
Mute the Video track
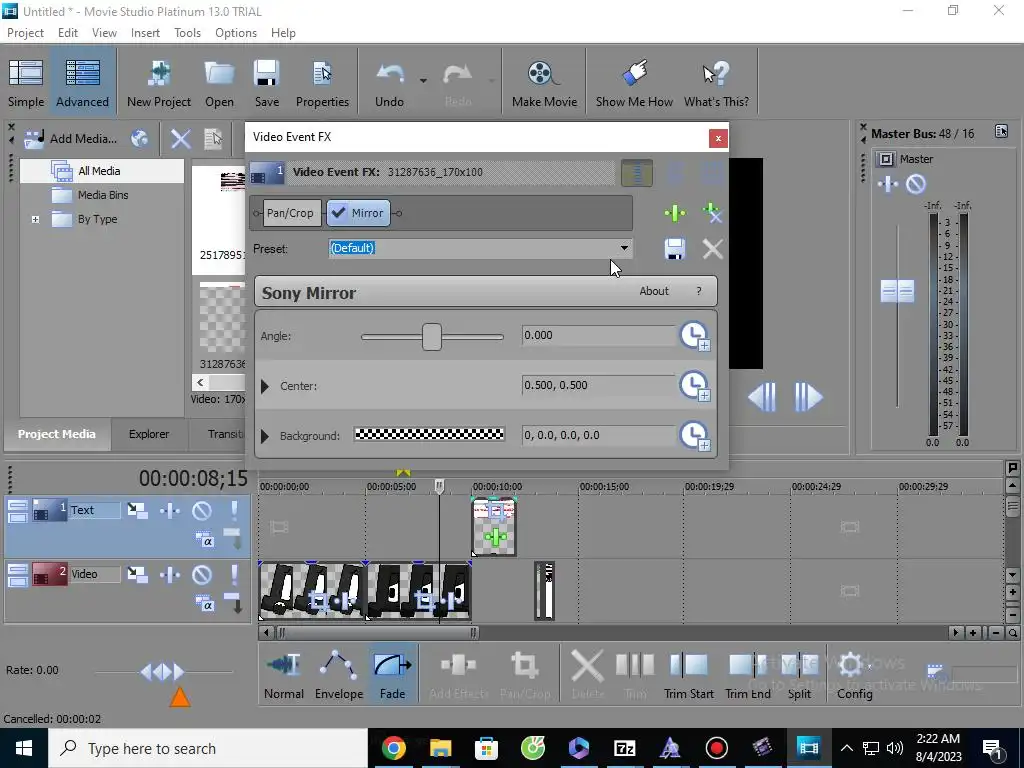point(202,575)
